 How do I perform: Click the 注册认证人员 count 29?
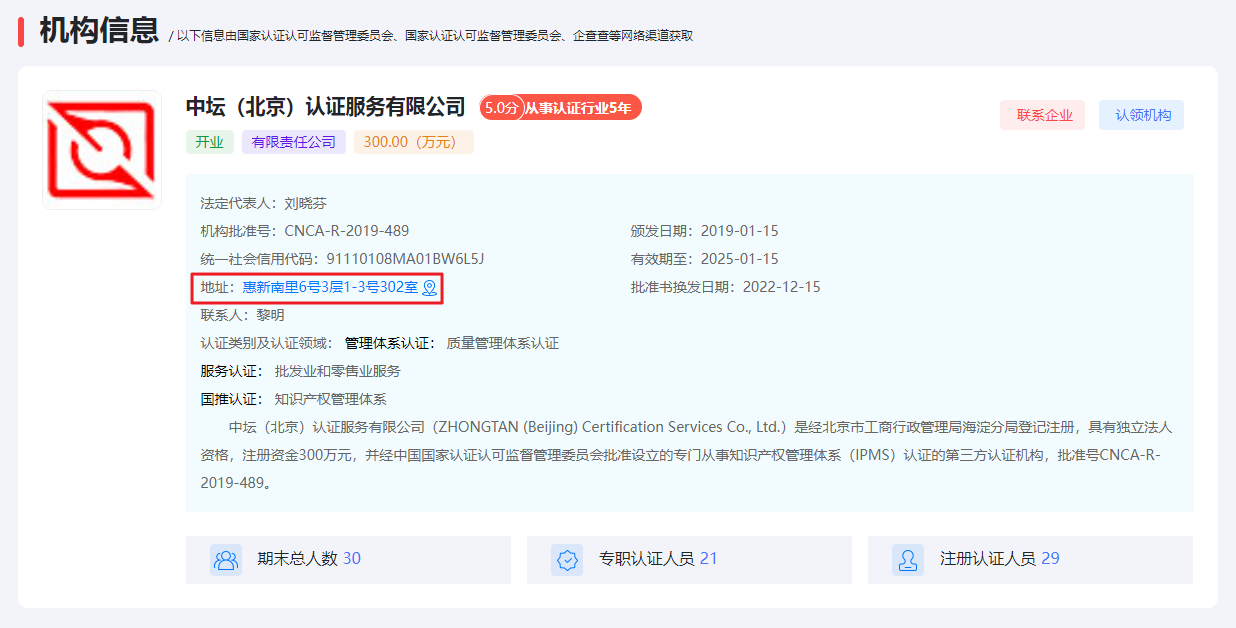[x=1050, y=559]
